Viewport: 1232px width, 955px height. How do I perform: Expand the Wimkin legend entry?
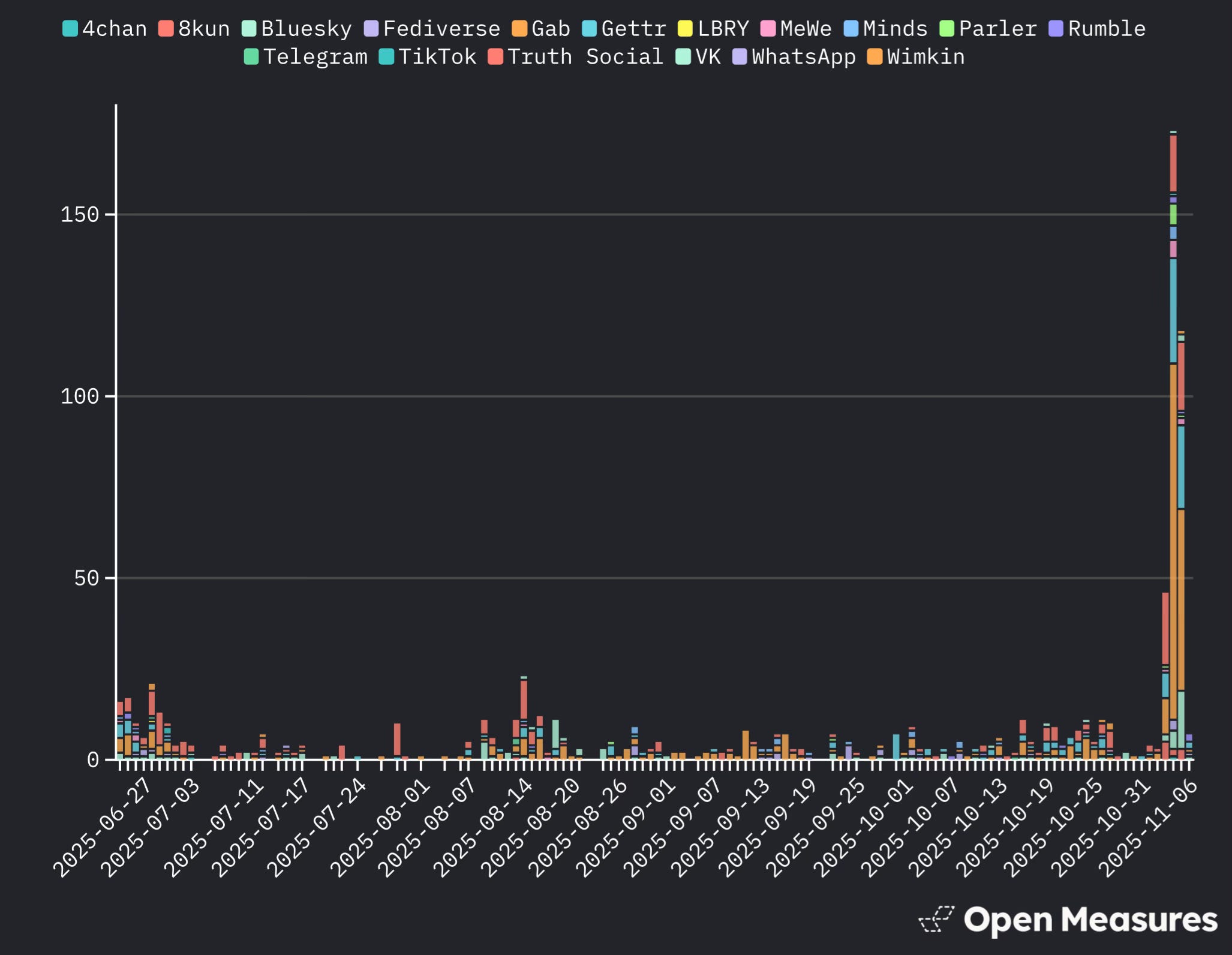click(x=918, y=57)
